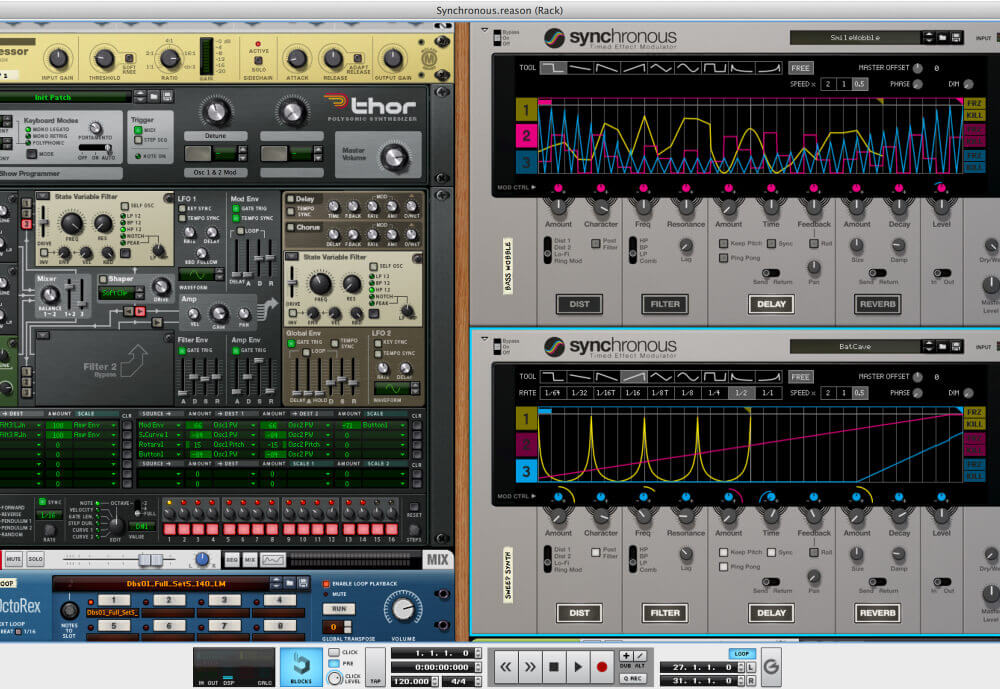Select the rising curve tool in BatCave Synchronous
This screenshot has width=1000, height=689.
point(768,376)
